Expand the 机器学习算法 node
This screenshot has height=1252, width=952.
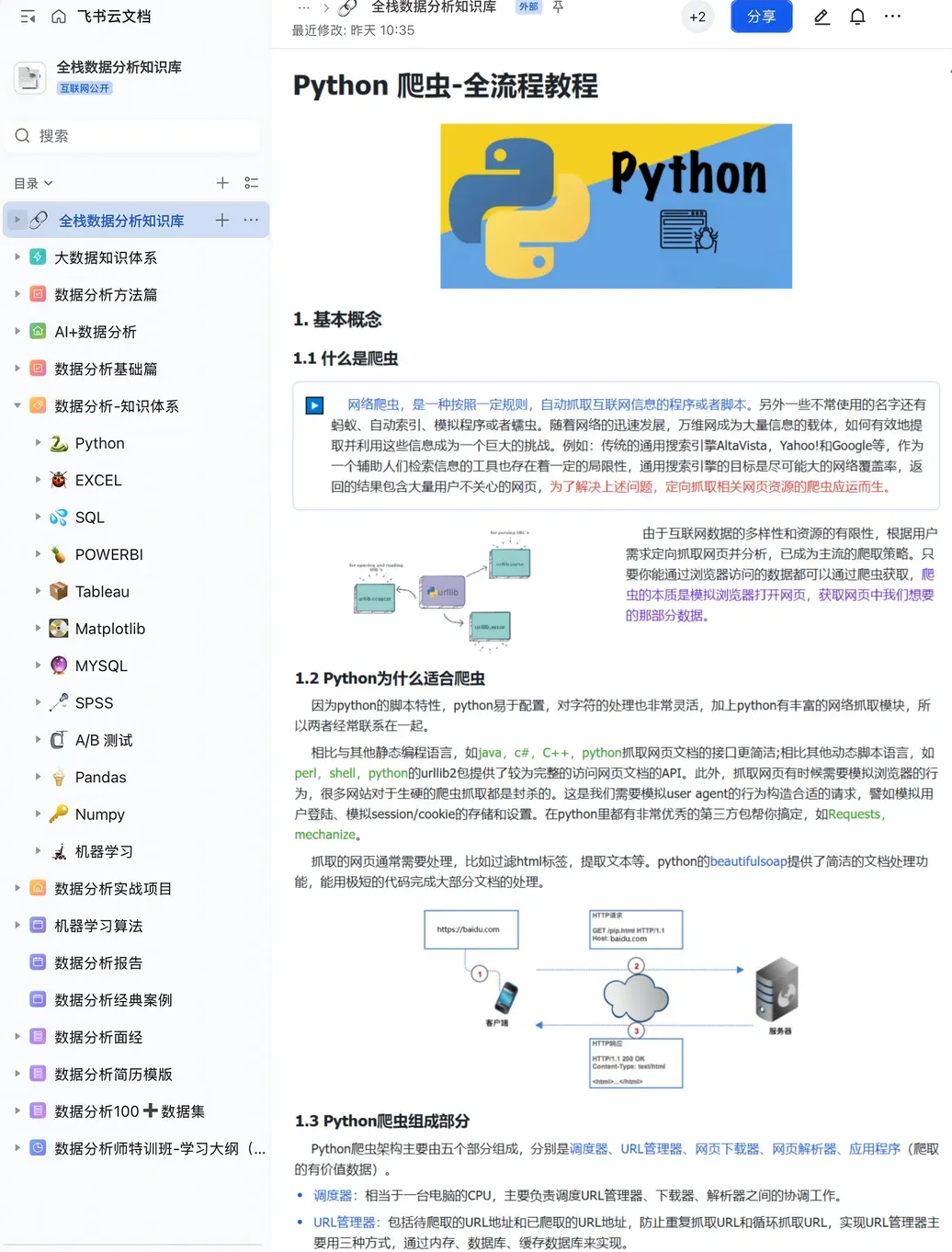tap(17, 926)
